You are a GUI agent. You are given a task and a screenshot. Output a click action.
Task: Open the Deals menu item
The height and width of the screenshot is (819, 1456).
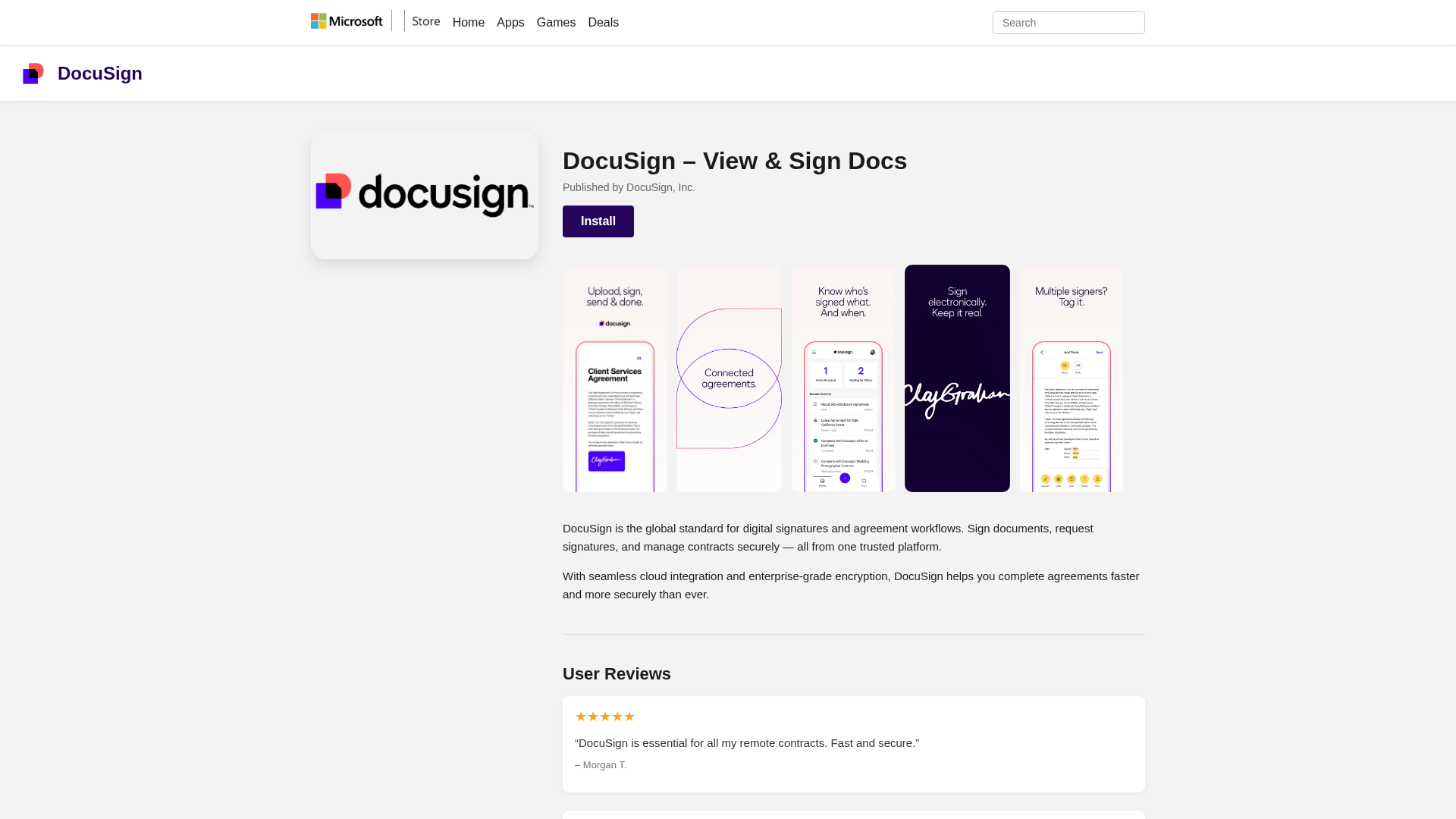tap(604, 23)
